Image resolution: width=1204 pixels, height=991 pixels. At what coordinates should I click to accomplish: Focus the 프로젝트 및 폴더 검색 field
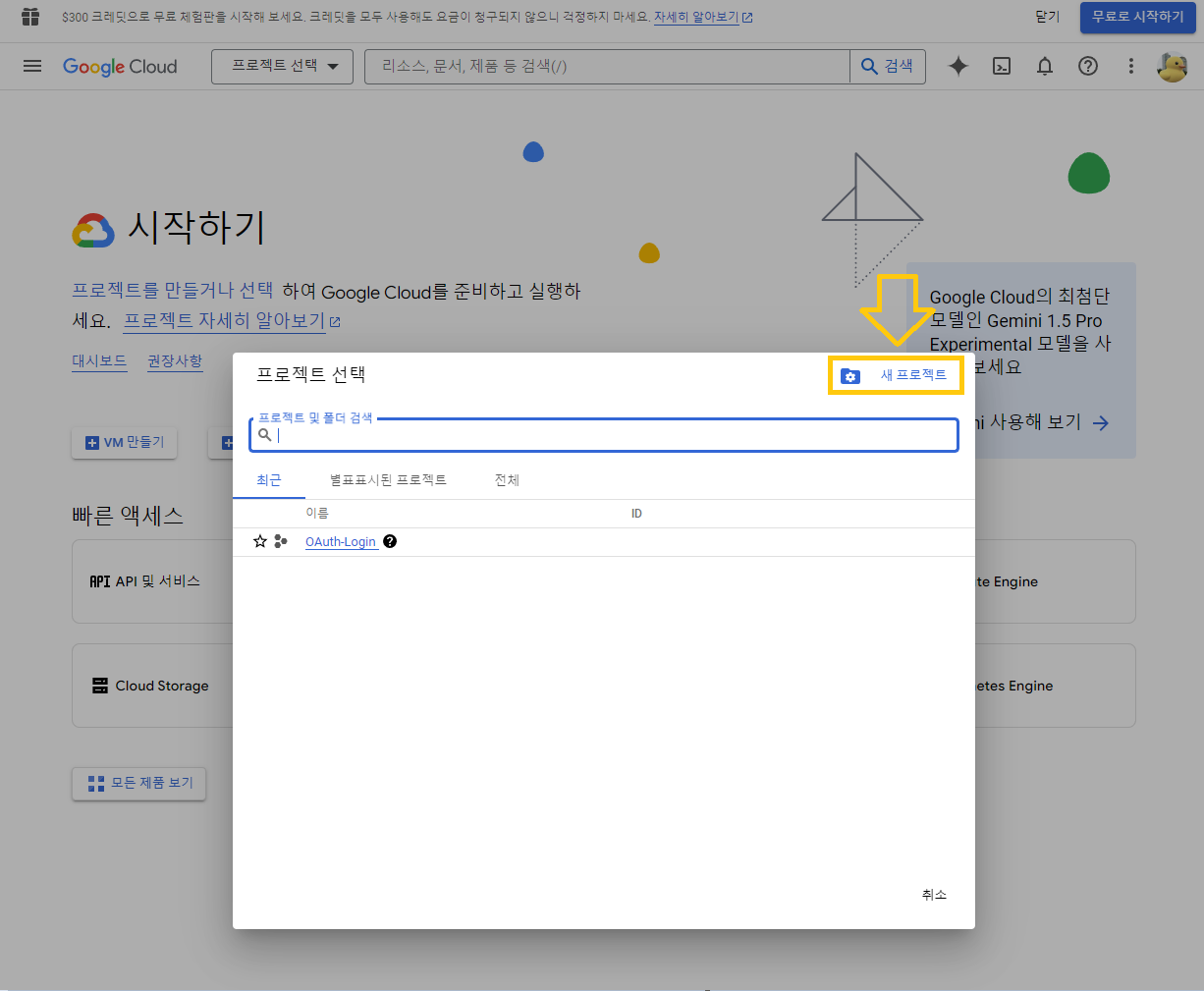click(x=604, y=435)
